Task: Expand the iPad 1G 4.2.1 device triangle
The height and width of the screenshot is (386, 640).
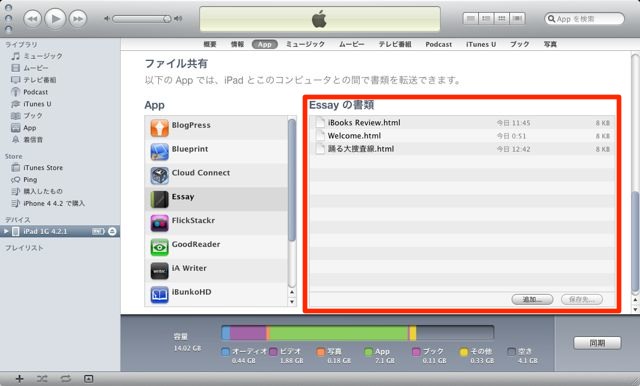Action: click(x=6, y=231)
